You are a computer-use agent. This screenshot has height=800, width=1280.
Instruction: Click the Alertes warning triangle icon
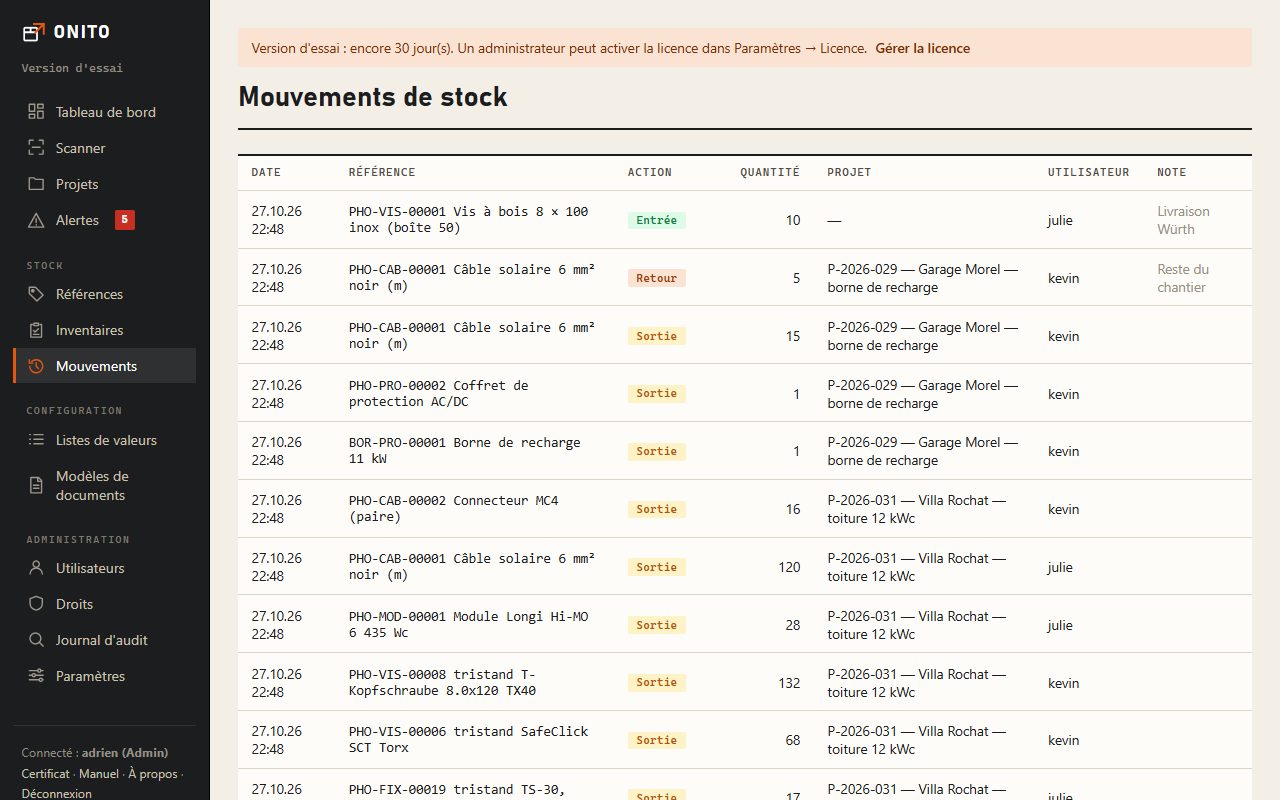[x=36, y=220]
